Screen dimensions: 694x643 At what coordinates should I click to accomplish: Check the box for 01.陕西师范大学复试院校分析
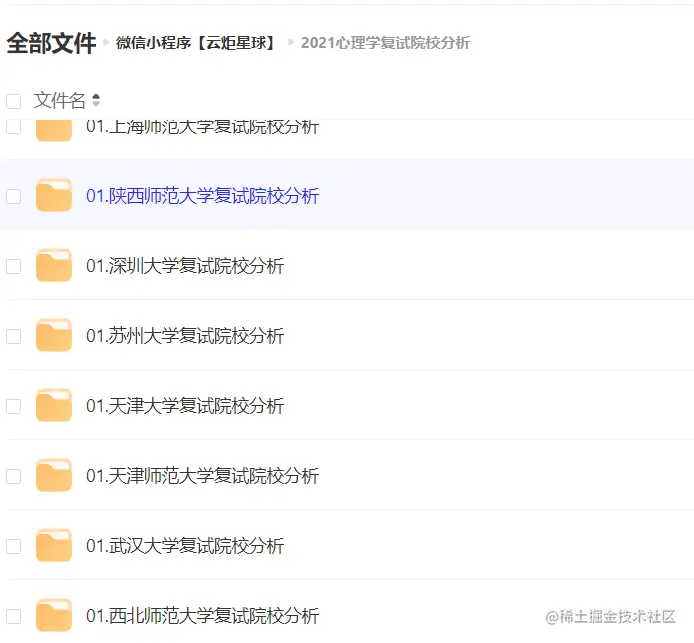coord(14,196)
